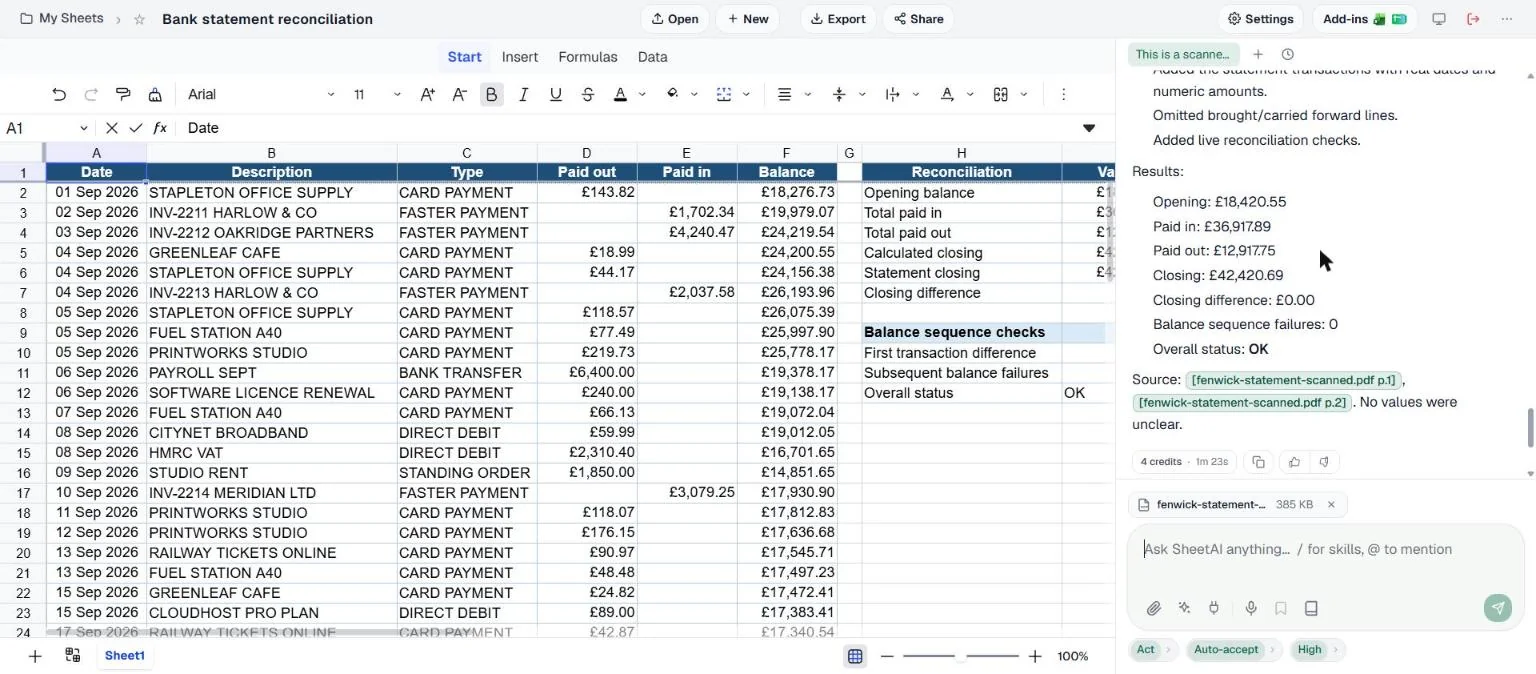The height and width of the screenshot is (674, 1536).
Task: Clear formatting with the eraser icon
Action: click(155, 94)
